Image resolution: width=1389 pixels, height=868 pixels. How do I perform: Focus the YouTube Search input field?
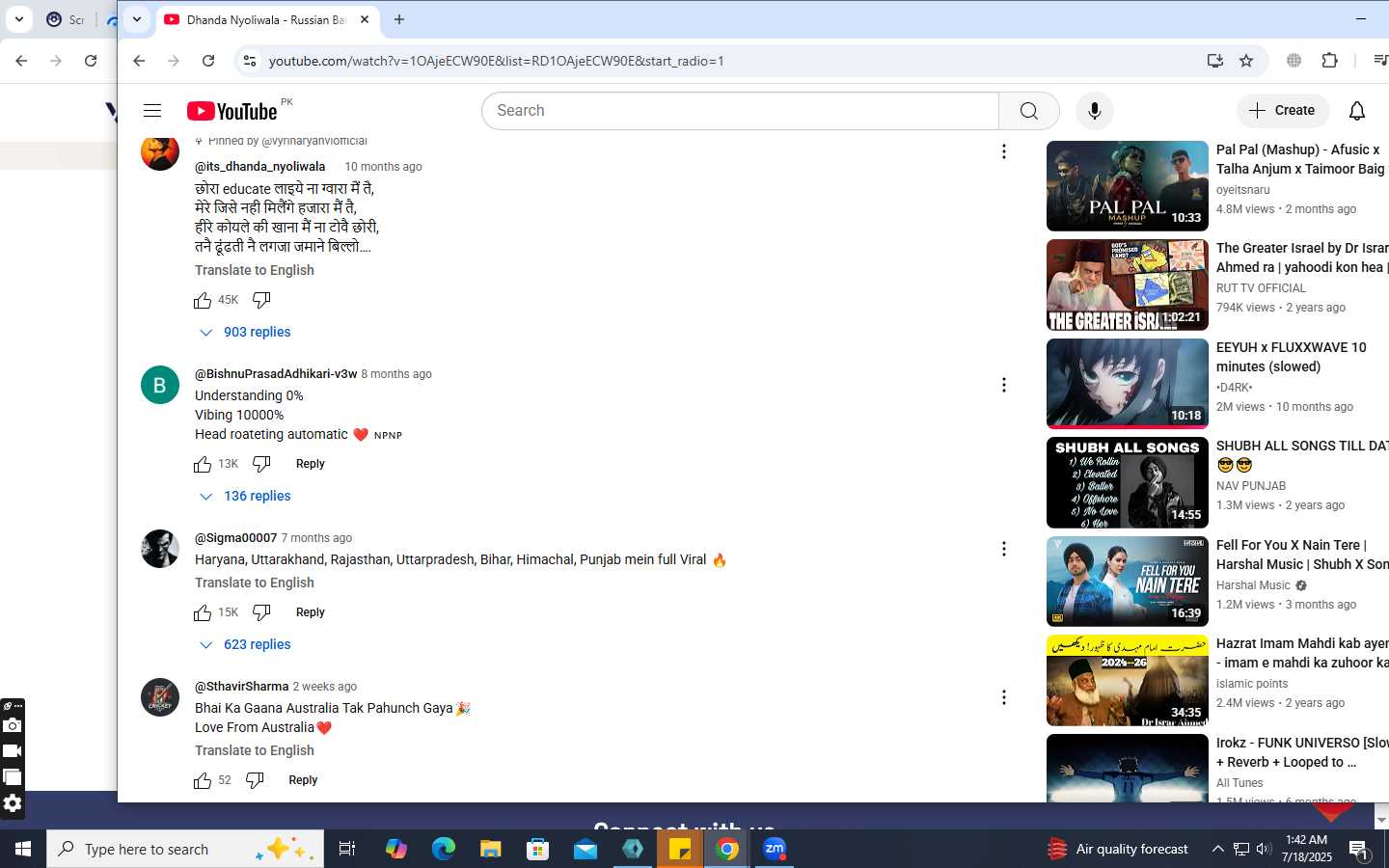tap(741, 111)
